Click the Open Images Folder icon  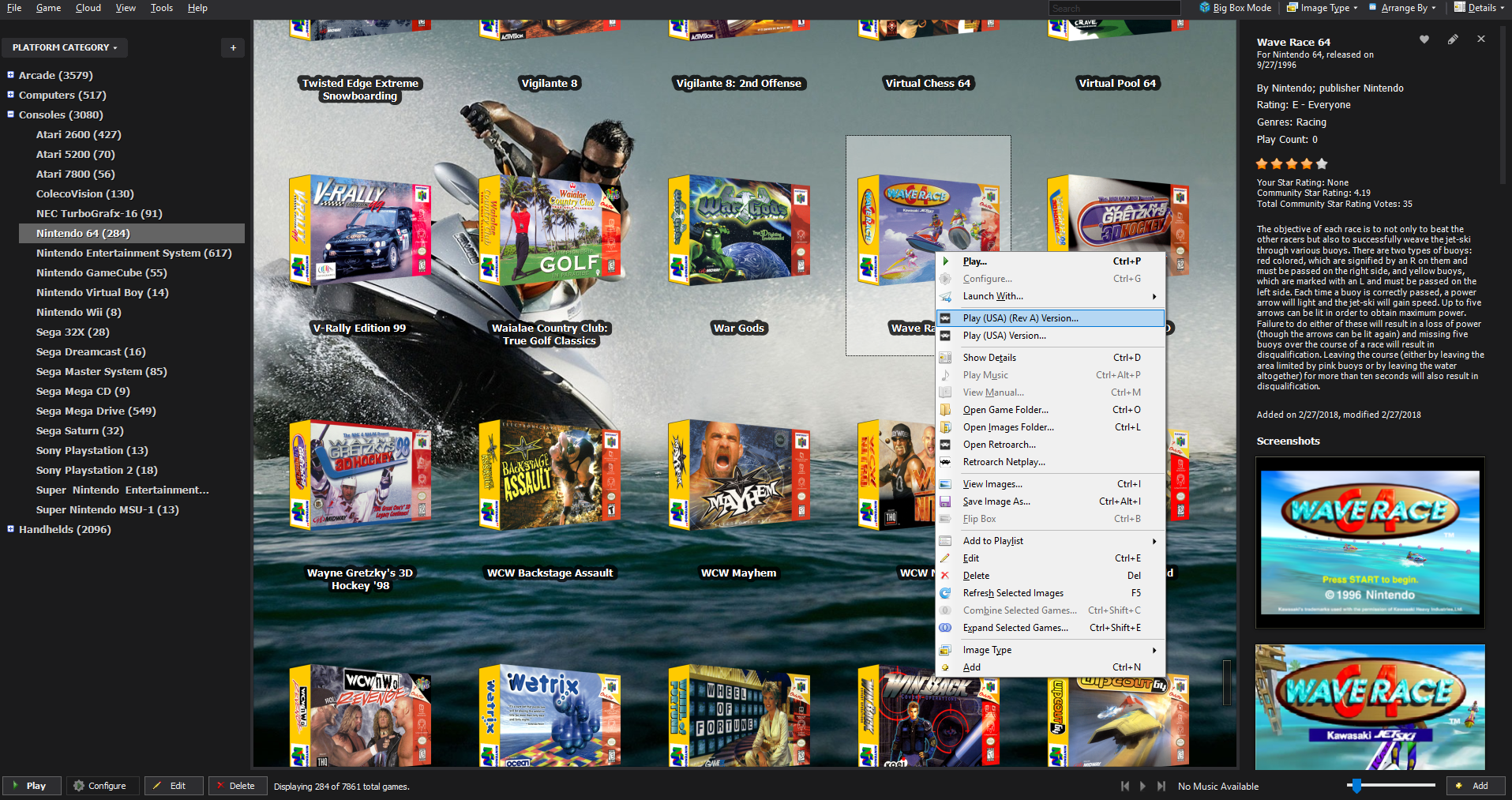point(945,427)
